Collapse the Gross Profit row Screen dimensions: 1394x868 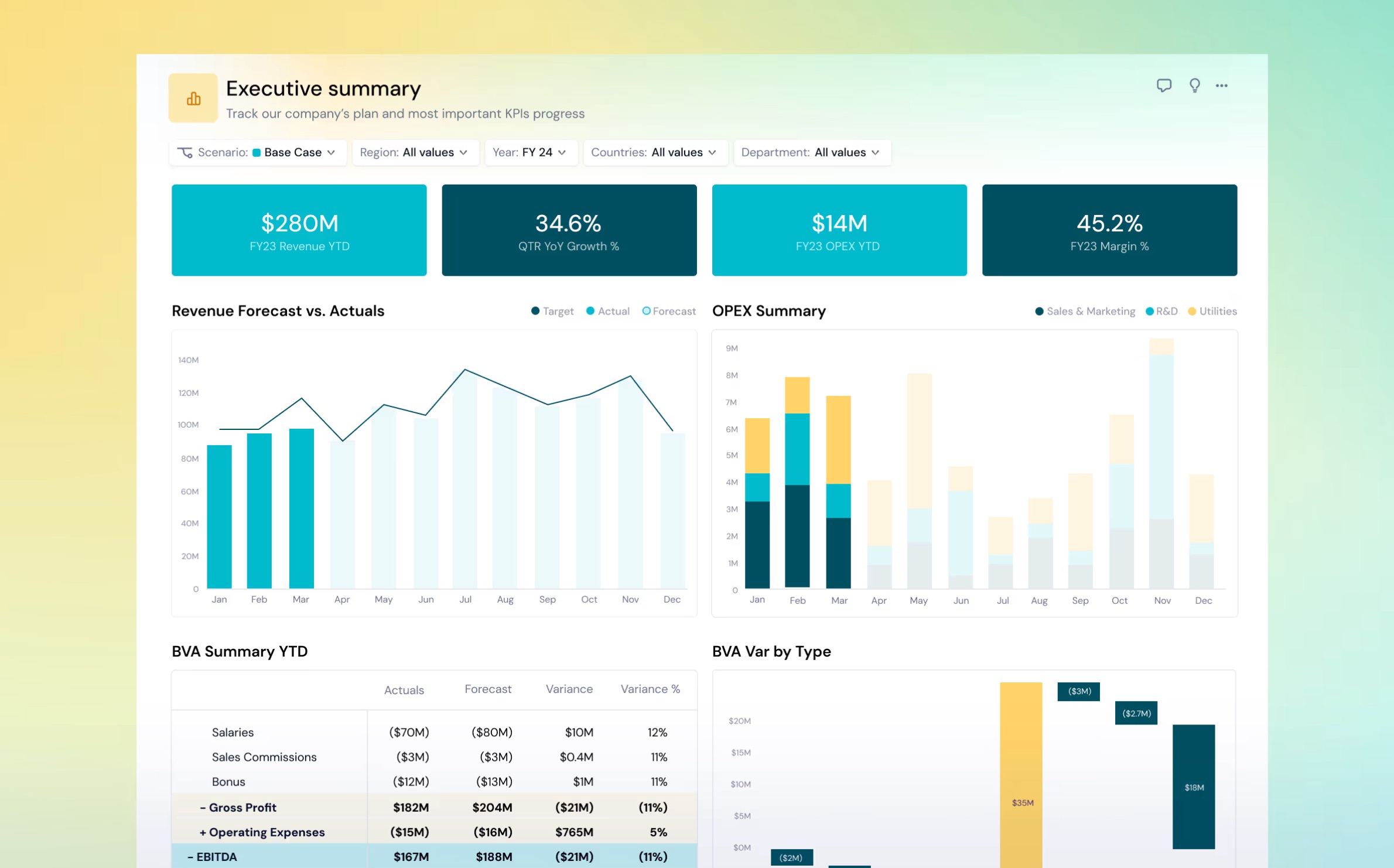tap(203, 808)
